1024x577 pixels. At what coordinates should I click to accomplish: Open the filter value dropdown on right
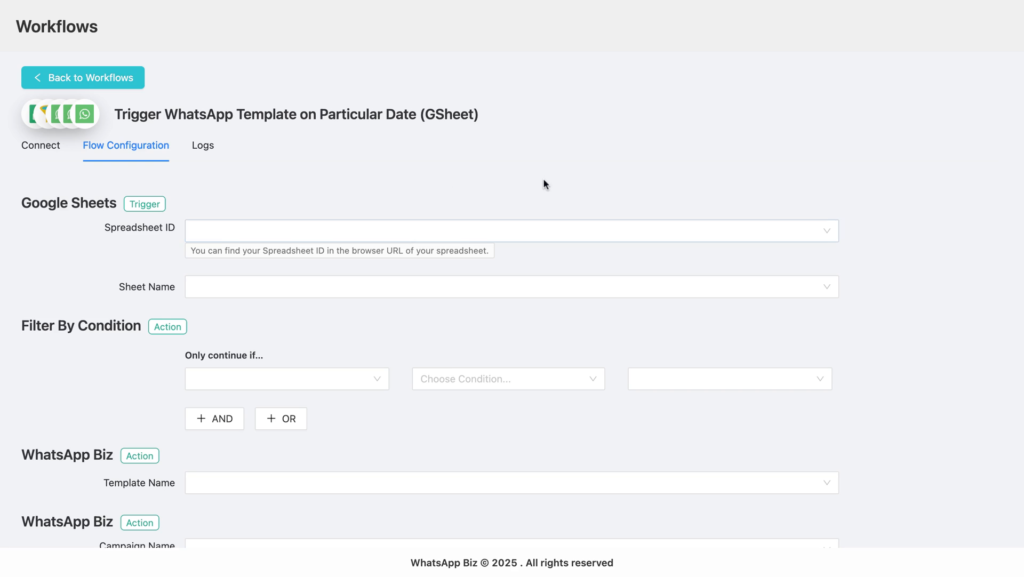point(729,379)
